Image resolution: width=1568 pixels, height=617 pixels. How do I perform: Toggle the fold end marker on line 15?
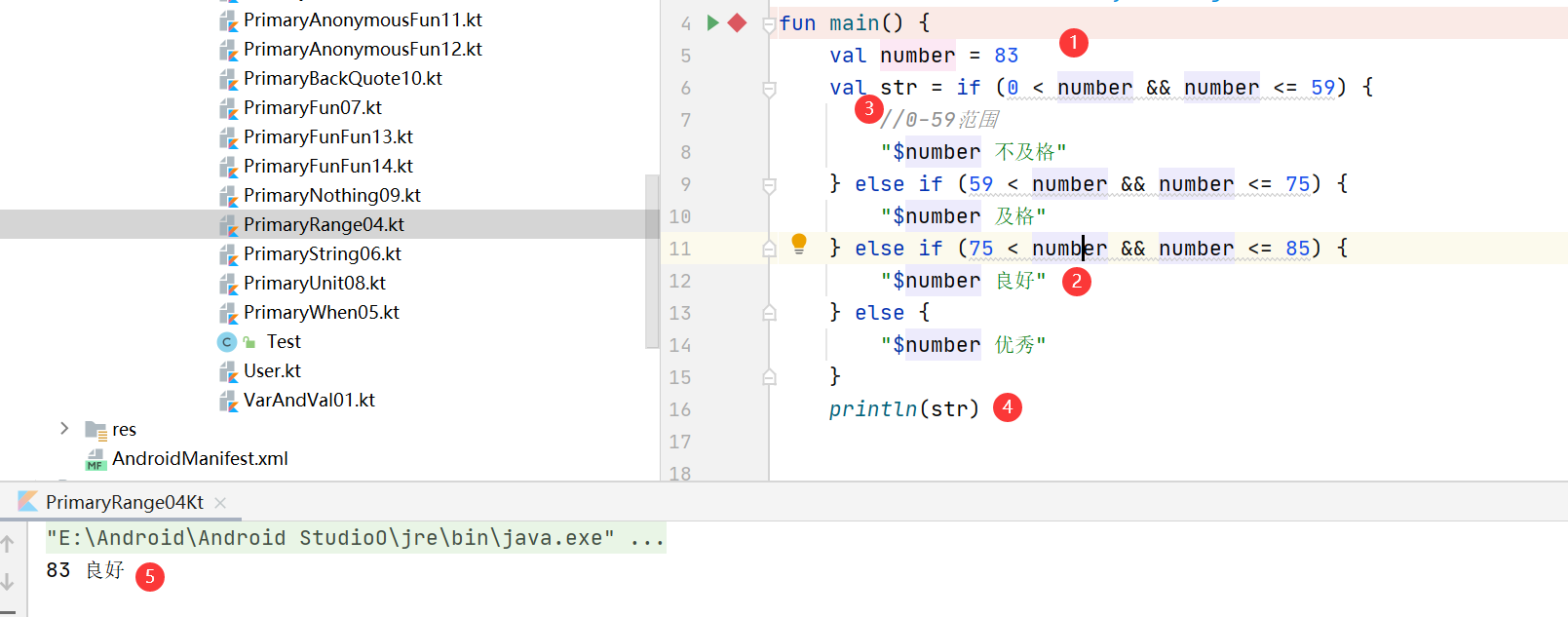[769, 376]
